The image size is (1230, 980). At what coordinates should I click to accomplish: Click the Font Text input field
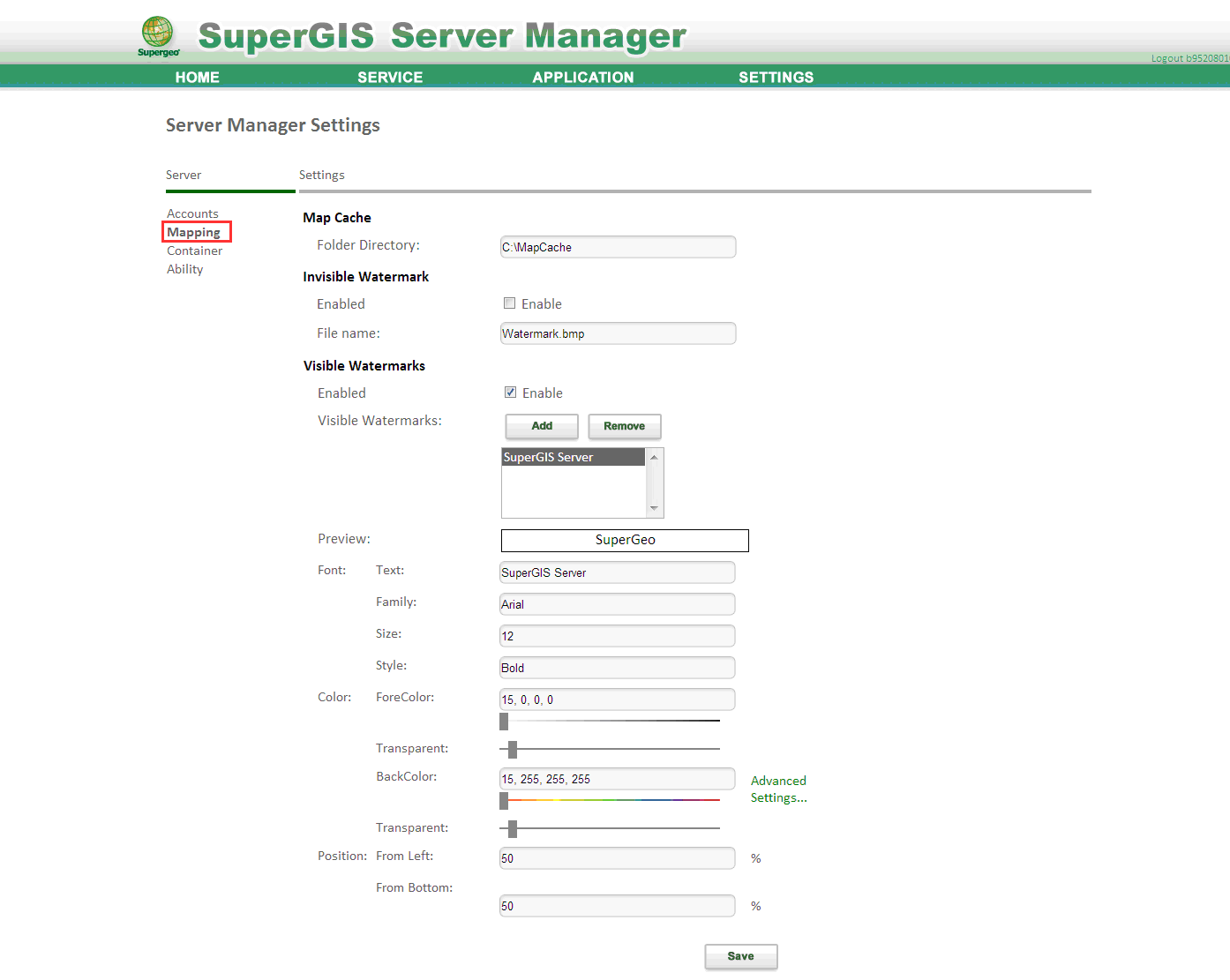pos(618,572)
